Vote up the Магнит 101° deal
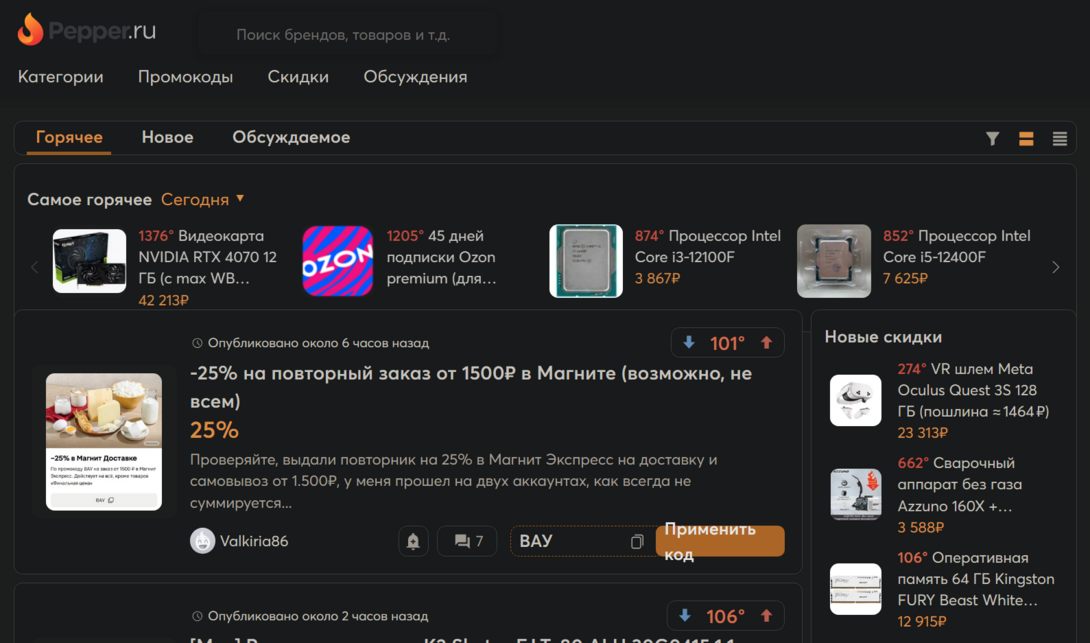Screen dimensions: 1090x643 point(766,342)
